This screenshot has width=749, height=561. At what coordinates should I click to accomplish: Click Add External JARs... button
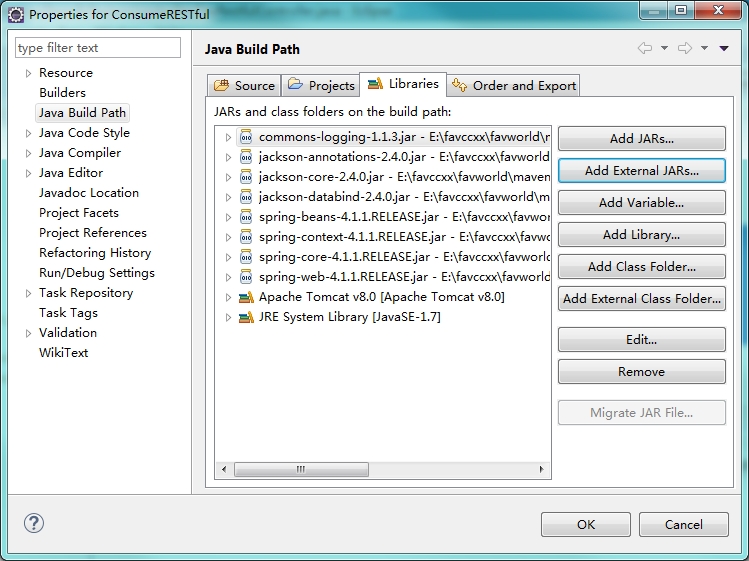(642, 171)
